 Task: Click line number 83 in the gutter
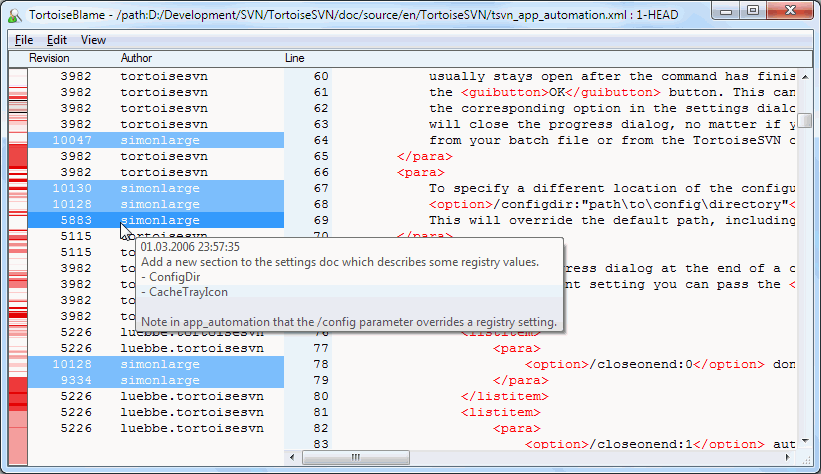tap(321, 444)
